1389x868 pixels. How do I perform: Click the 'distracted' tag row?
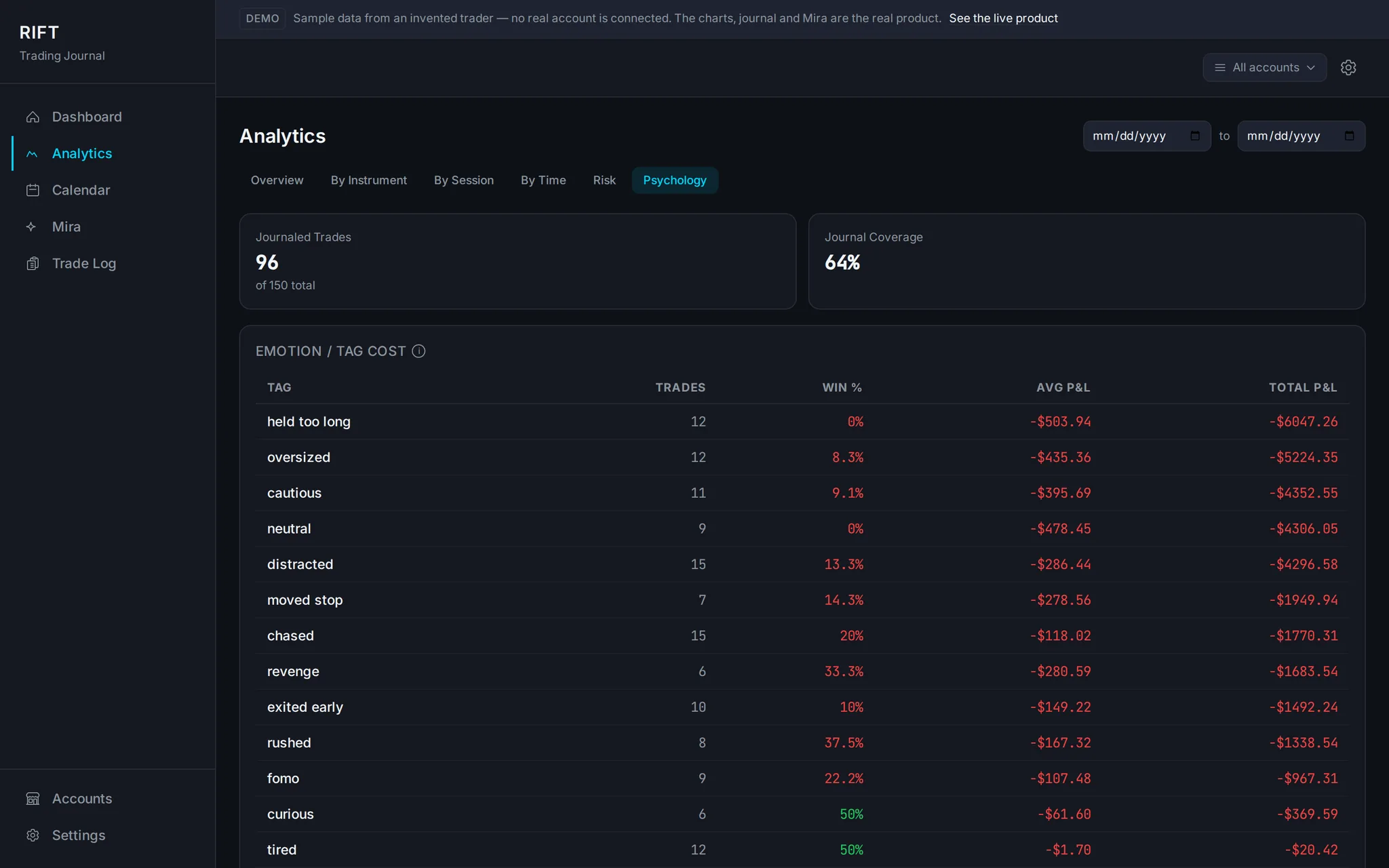point(802,565)
